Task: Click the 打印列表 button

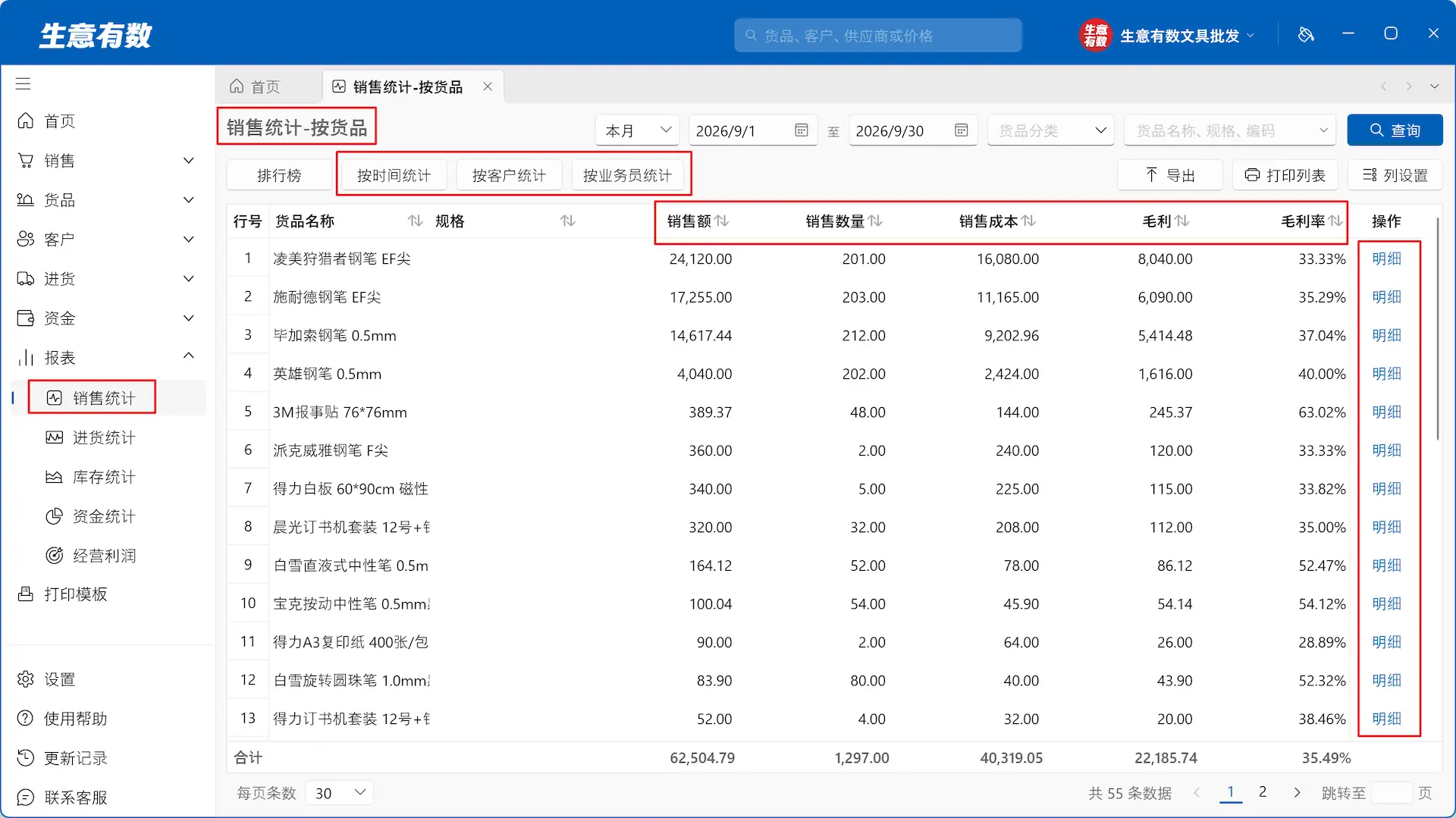Action: tap(1285, 175)
